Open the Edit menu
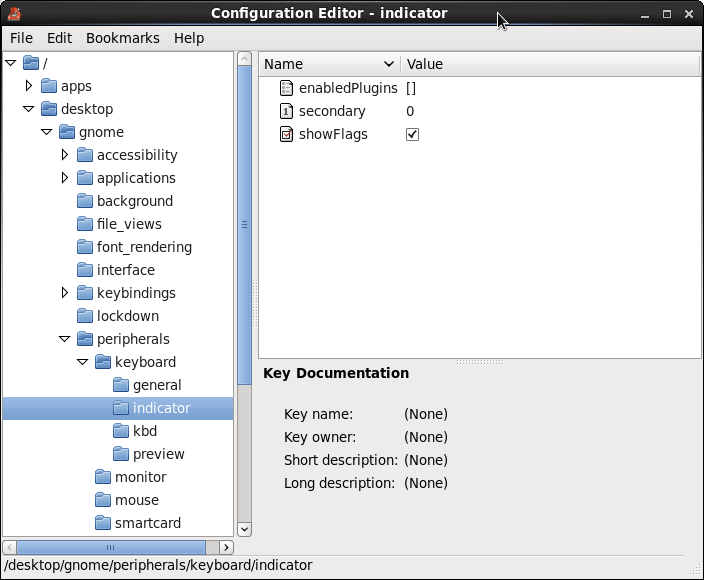 59,38
